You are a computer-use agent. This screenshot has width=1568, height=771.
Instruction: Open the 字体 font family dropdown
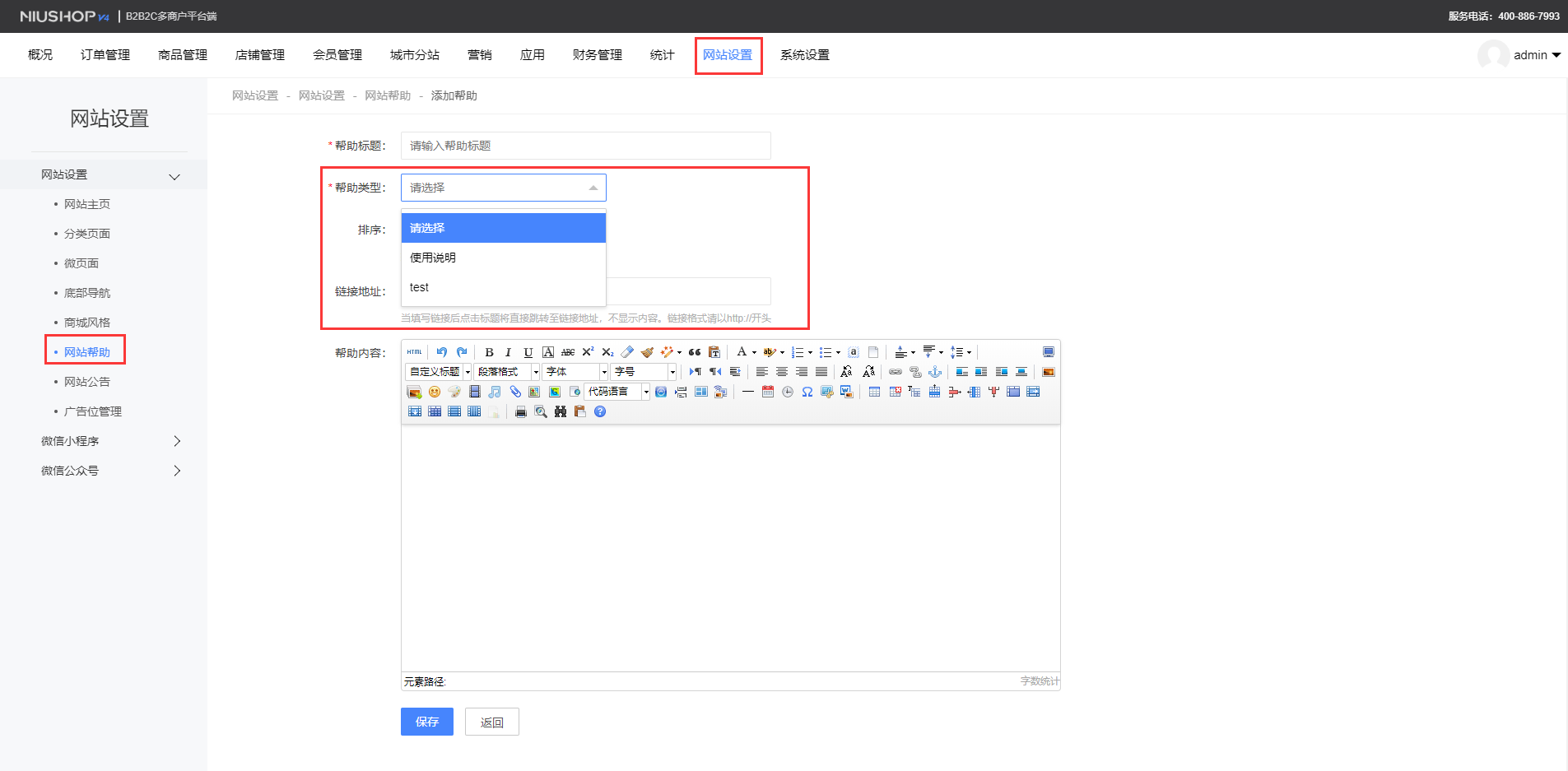coord(575,372)
